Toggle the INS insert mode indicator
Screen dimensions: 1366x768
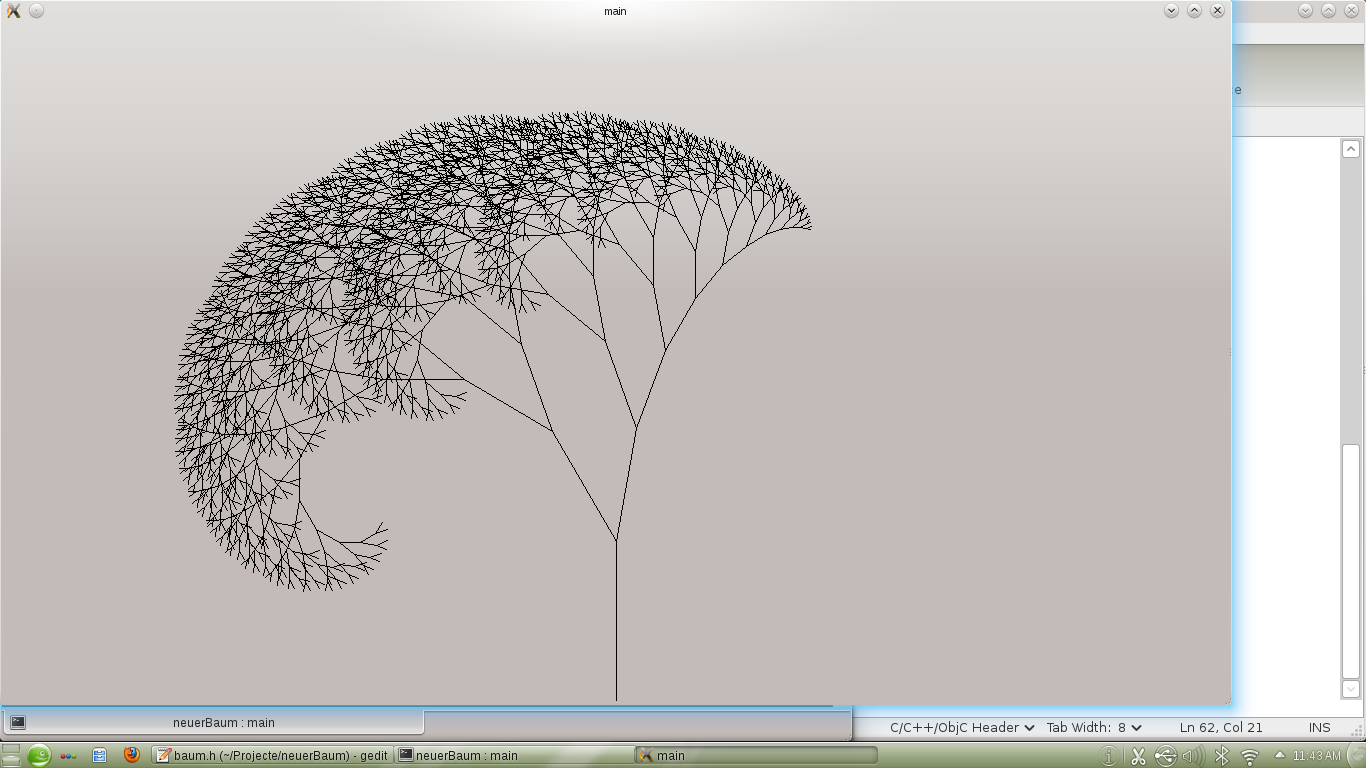point(1319,727)
